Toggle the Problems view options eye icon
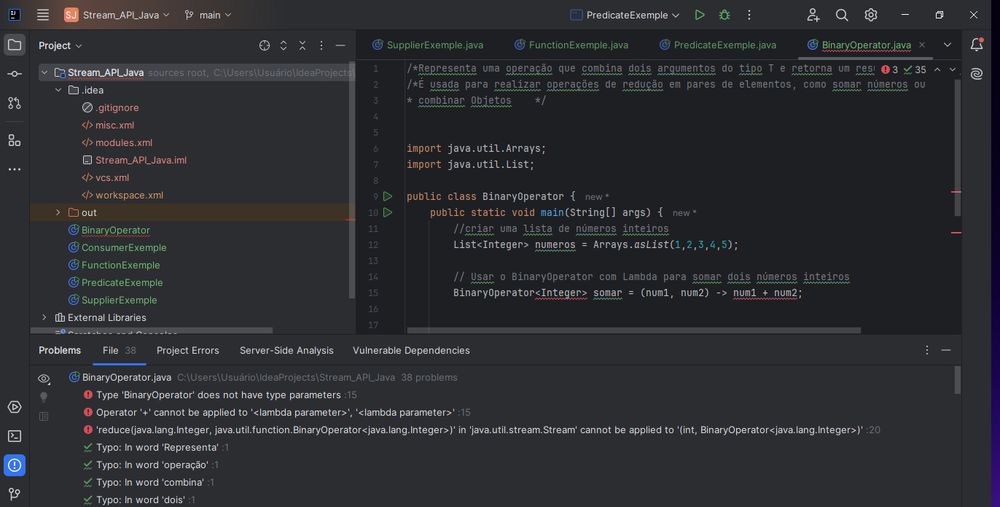The width and height of the screenshot is (1000, 507). [x=44, y=379]
